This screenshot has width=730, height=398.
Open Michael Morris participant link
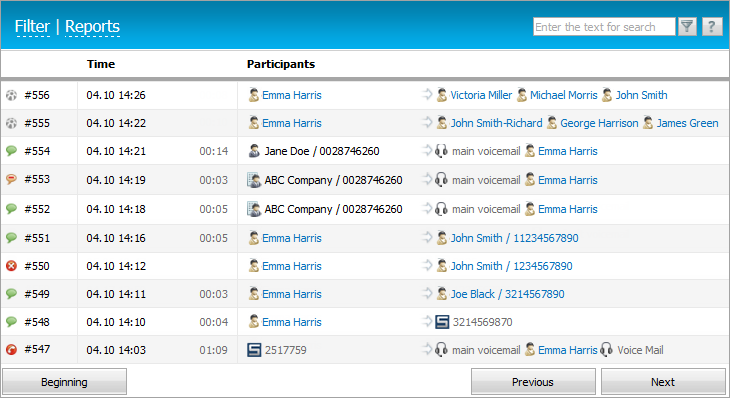(563, 95)
